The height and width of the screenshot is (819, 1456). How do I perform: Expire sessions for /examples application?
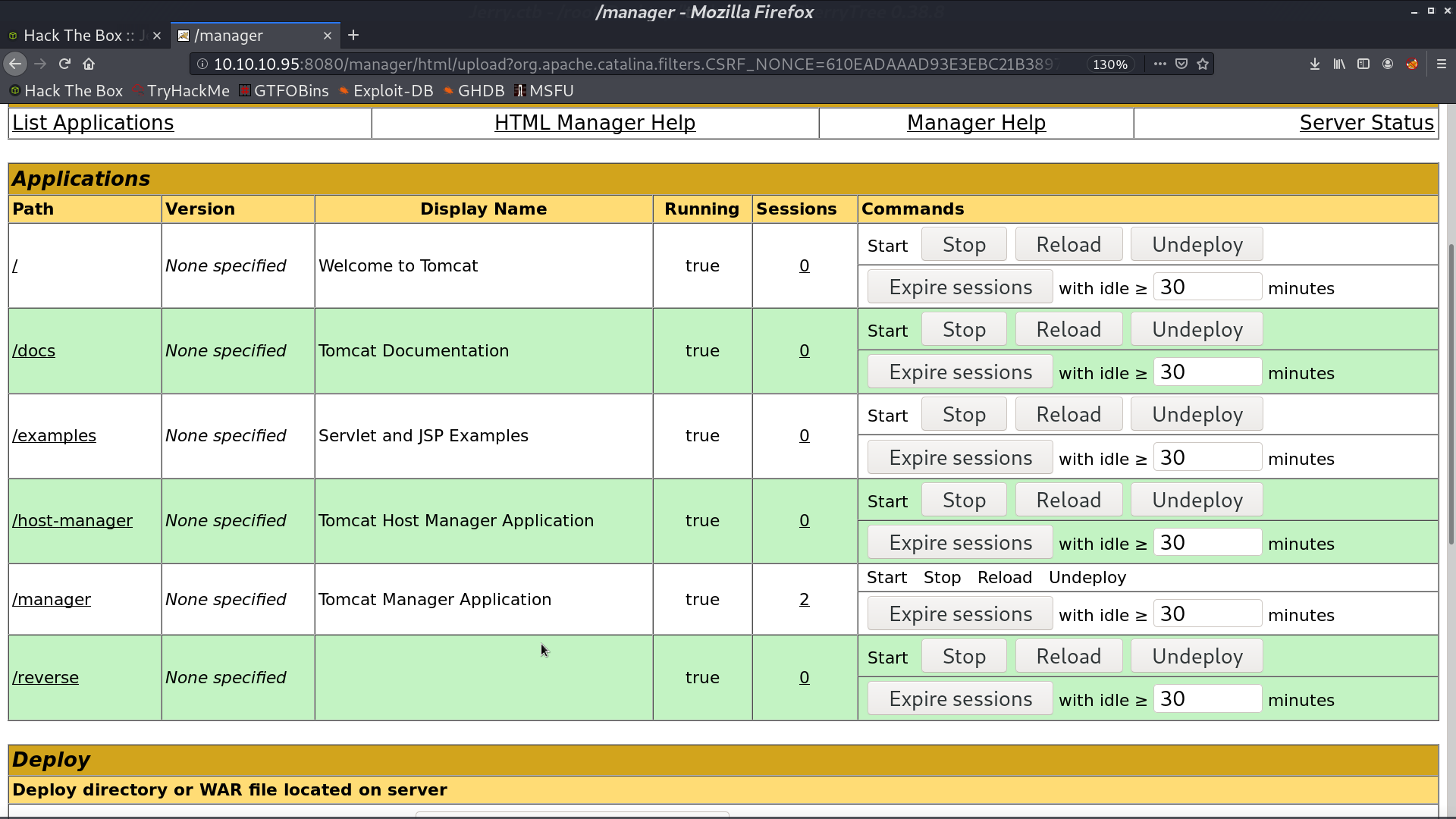tap(960, 458)
